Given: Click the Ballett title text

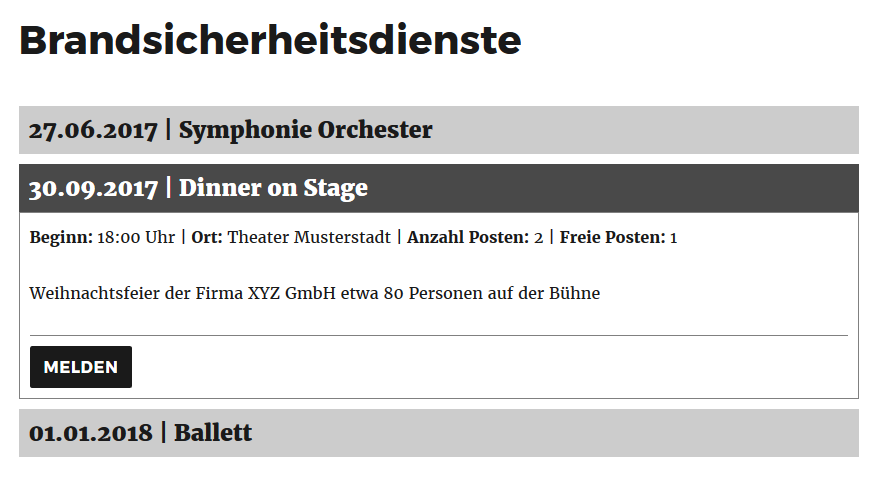Looking at the screenshot, I should point(213,433).
